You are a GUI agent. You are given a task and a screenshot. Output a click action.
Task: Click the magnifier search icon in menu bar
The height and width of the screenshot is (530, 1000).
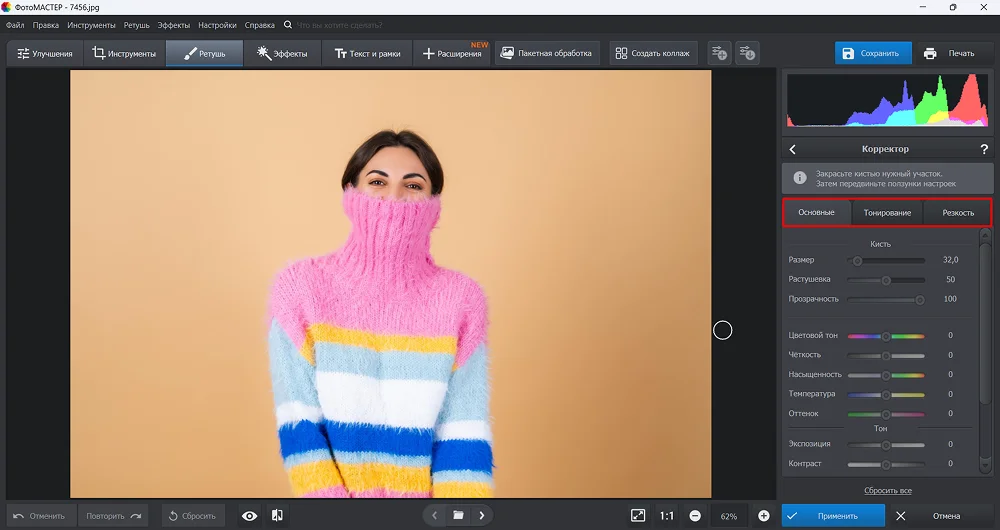coord(288,25)
